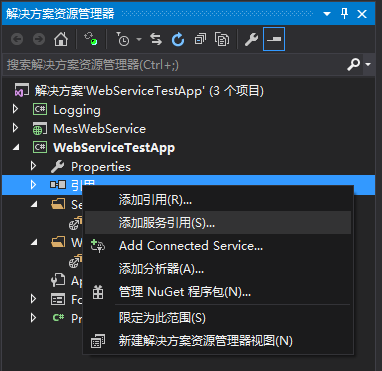The height and width of the screenshot is (371, 382).
Task: Collapse the WebServiceTestApp project node
Action: (16, 148)
